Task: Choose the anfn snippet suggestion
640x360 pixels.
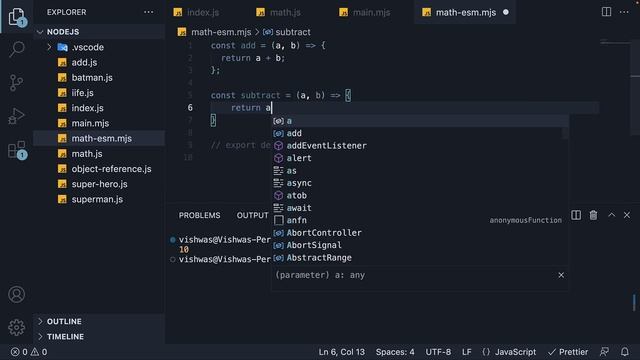Action: pos(420,220)
